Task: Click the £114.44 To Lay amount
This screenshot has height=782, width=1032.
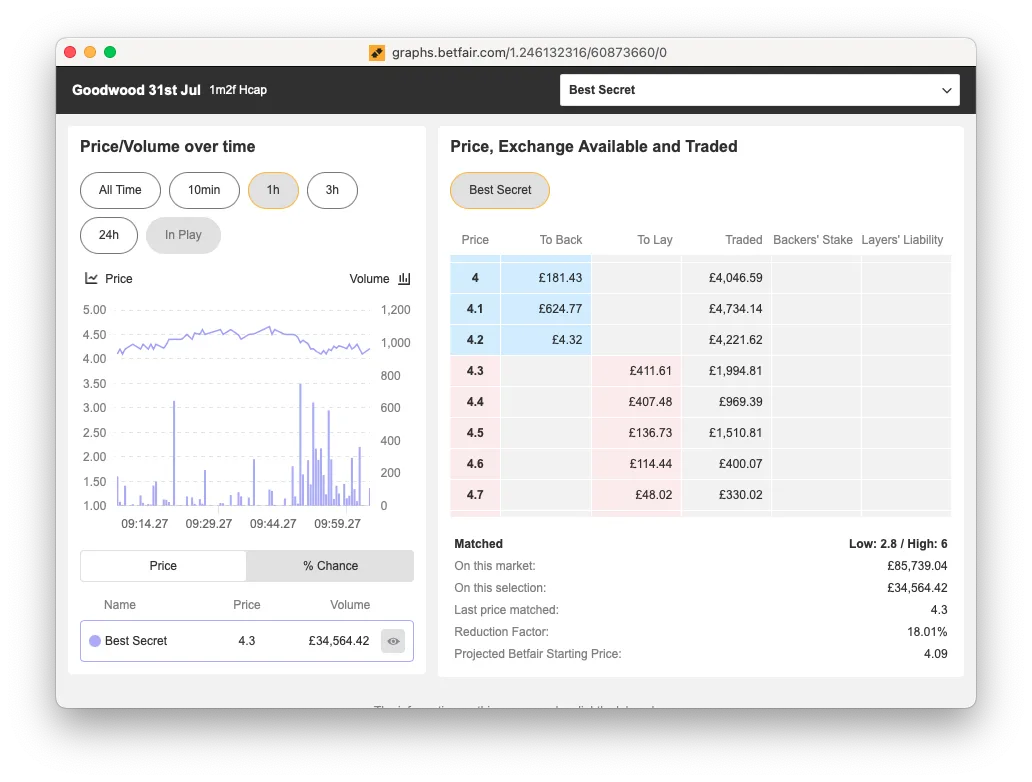Action: [x=650, y=463]
